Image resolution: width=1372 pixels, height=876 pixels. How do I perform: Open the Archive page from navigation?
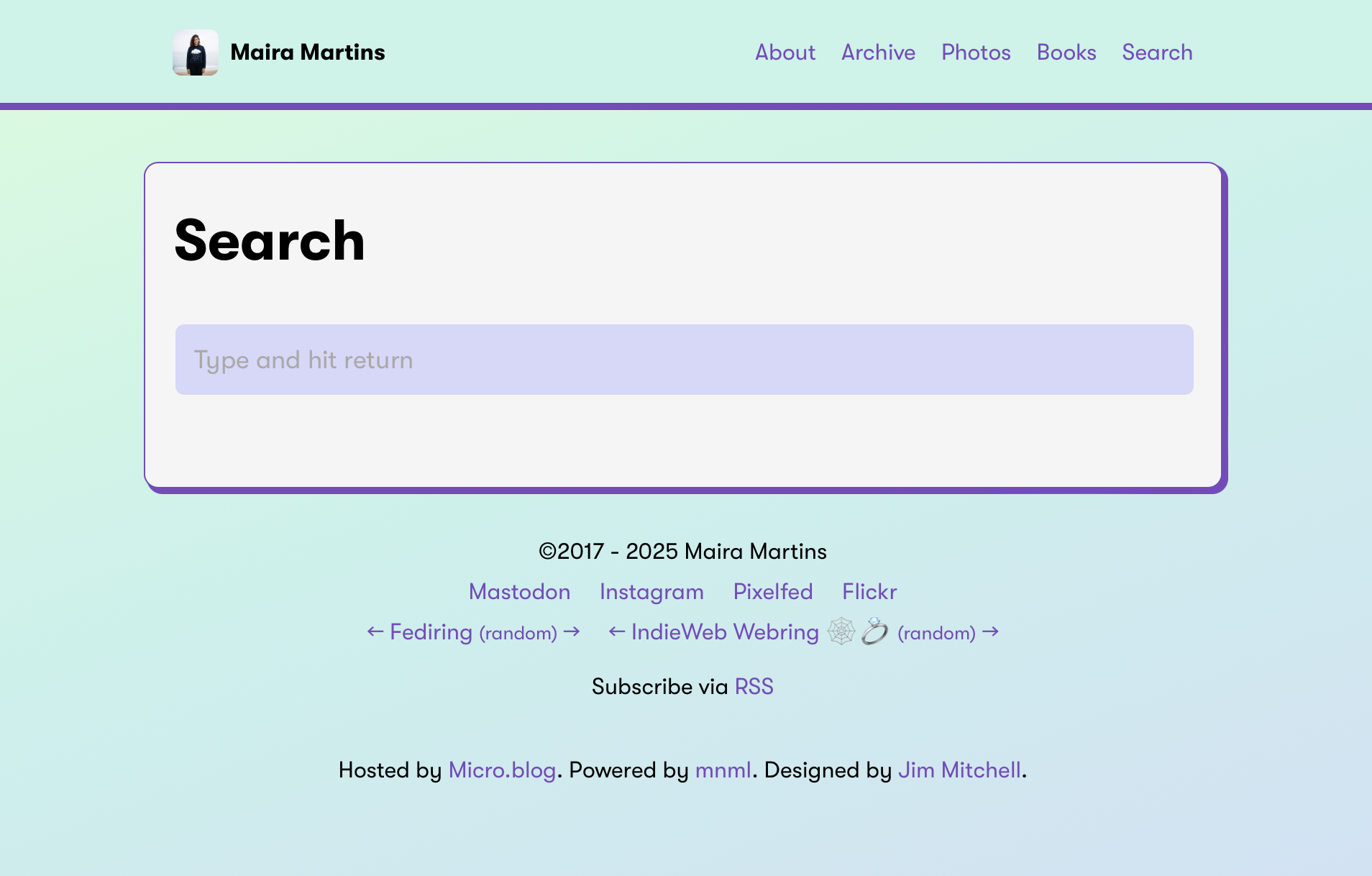(878, 53)
